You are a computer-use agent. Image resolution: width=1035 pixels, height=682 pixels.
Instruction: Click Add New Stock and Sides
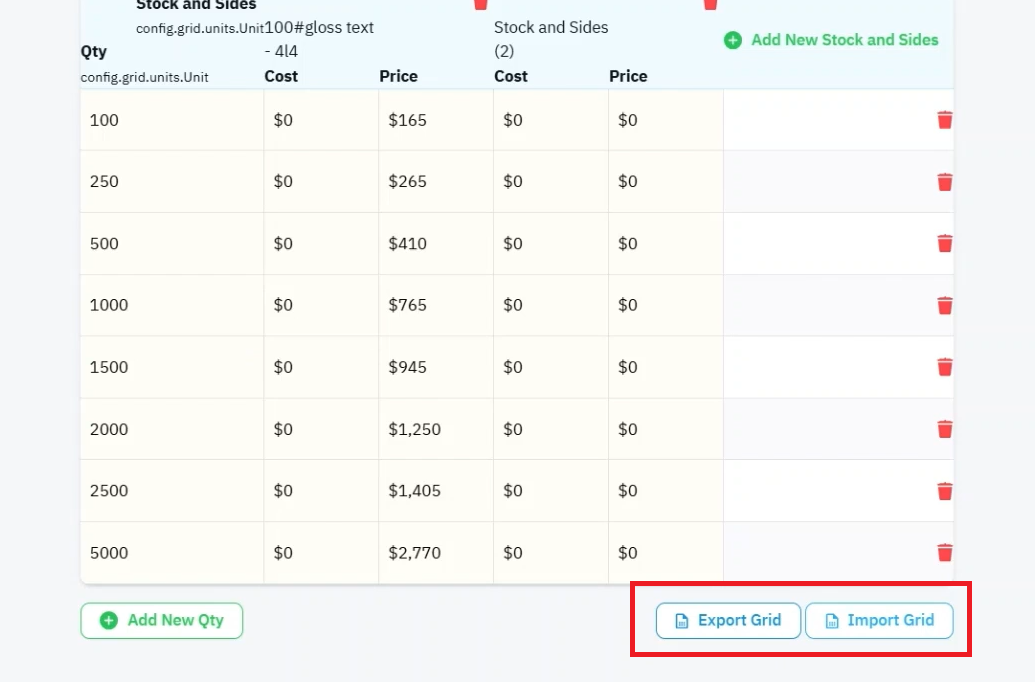point(831,40)
